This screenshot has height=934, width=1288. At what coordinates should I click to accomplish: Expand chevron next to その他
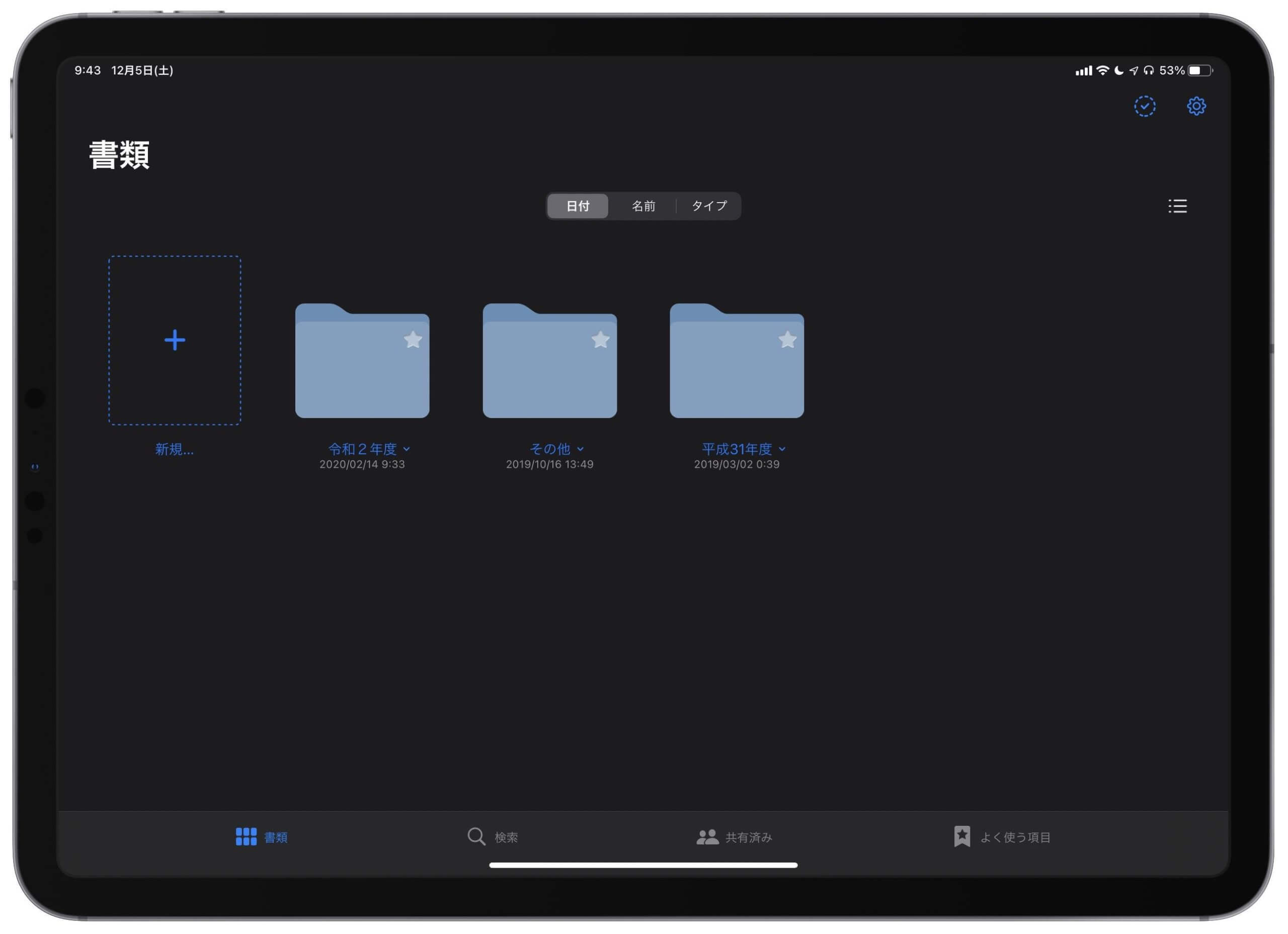coord(581,449)
